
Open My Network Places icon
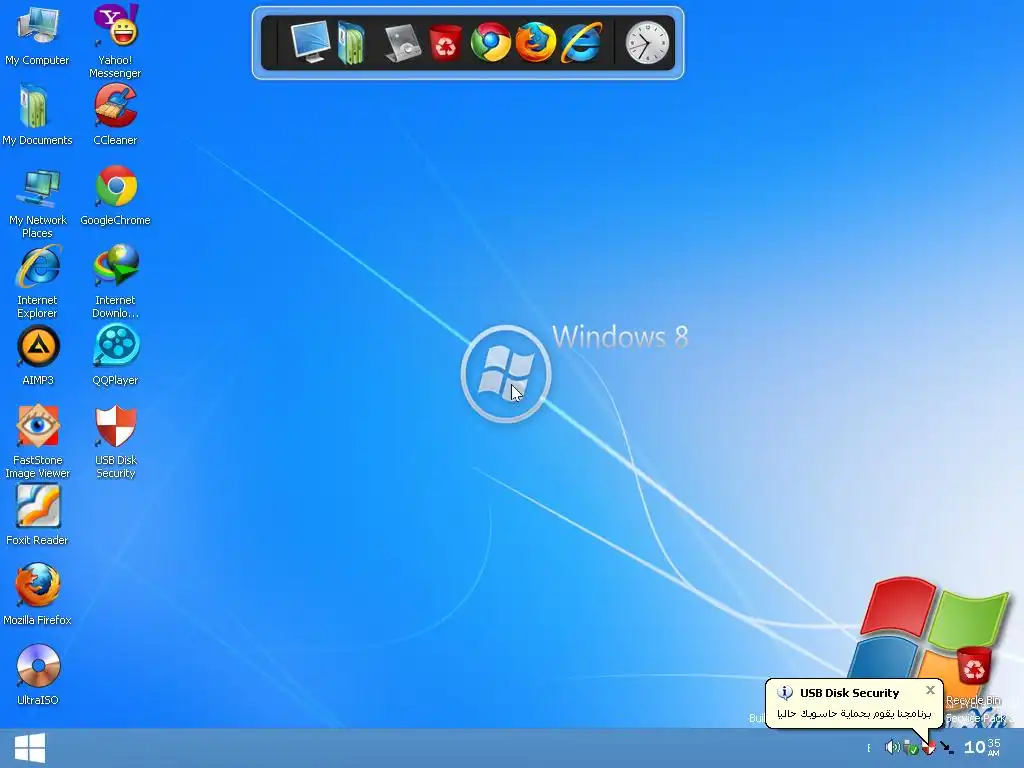pos(37,202)
